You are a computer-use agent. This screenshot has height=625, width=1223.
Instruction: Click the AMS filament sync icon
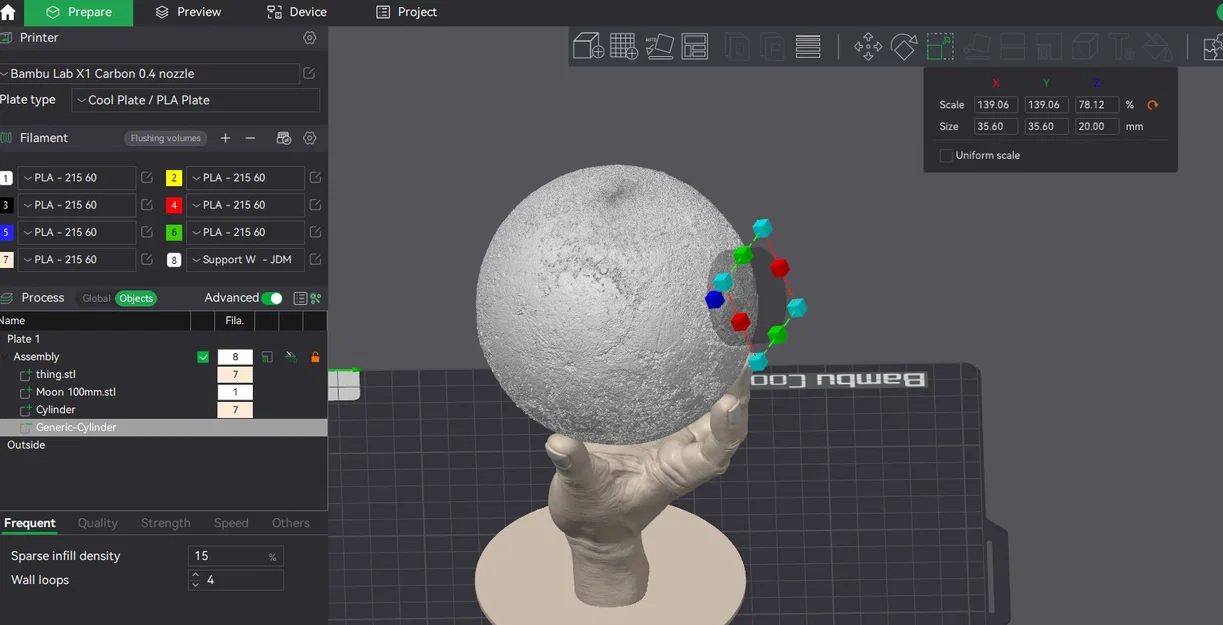point(283,138)
